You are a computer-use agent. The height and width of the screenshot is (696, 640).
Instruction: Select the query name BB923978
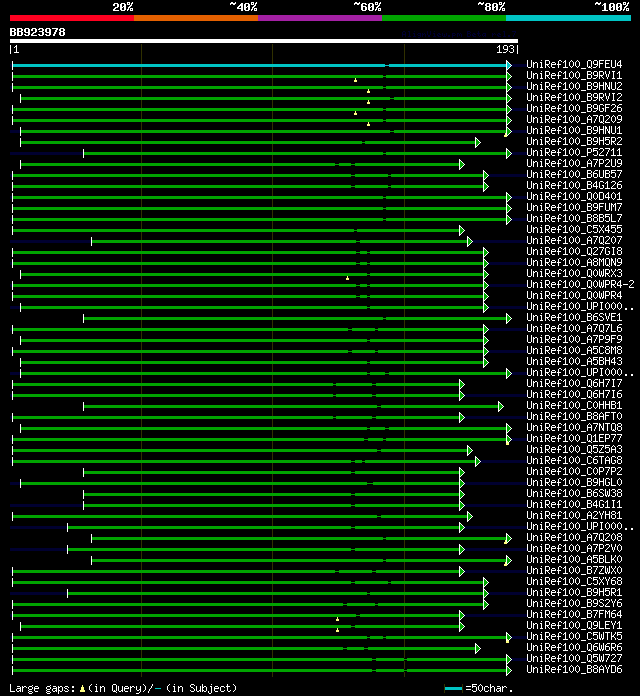37,32
